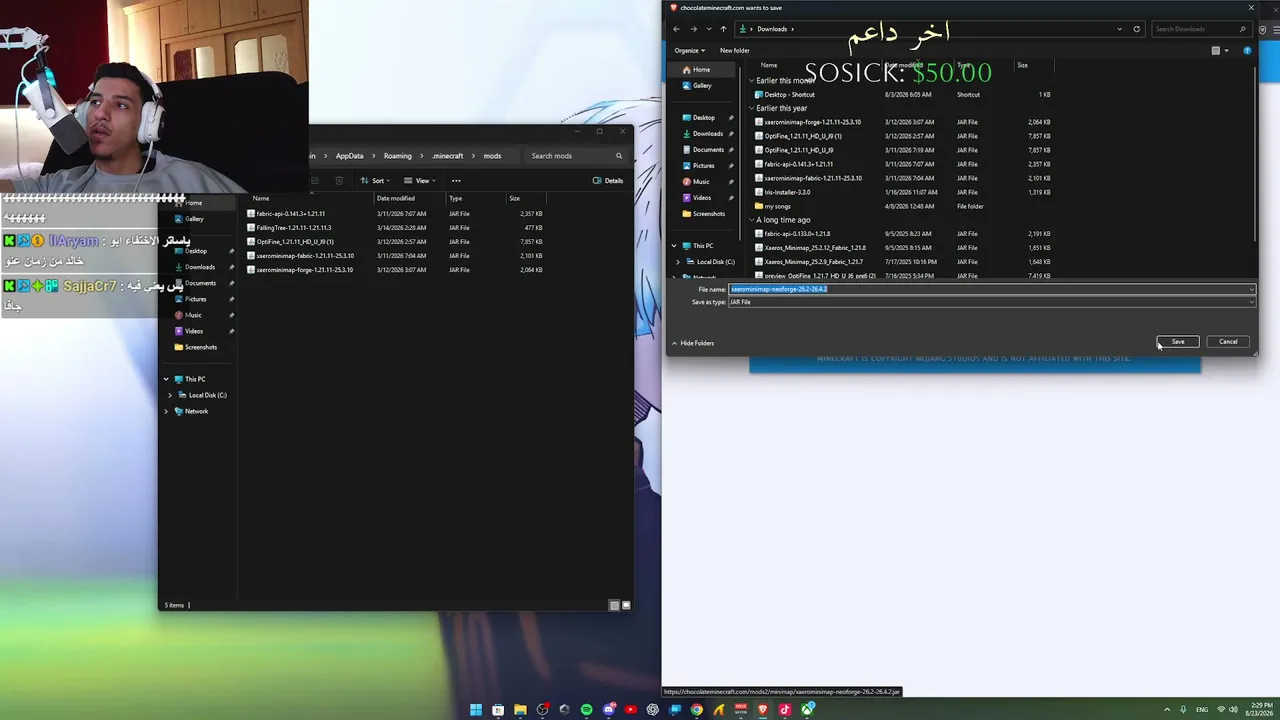Navigate to .minecraft in mods breadcrumb

tap(447, 156)
